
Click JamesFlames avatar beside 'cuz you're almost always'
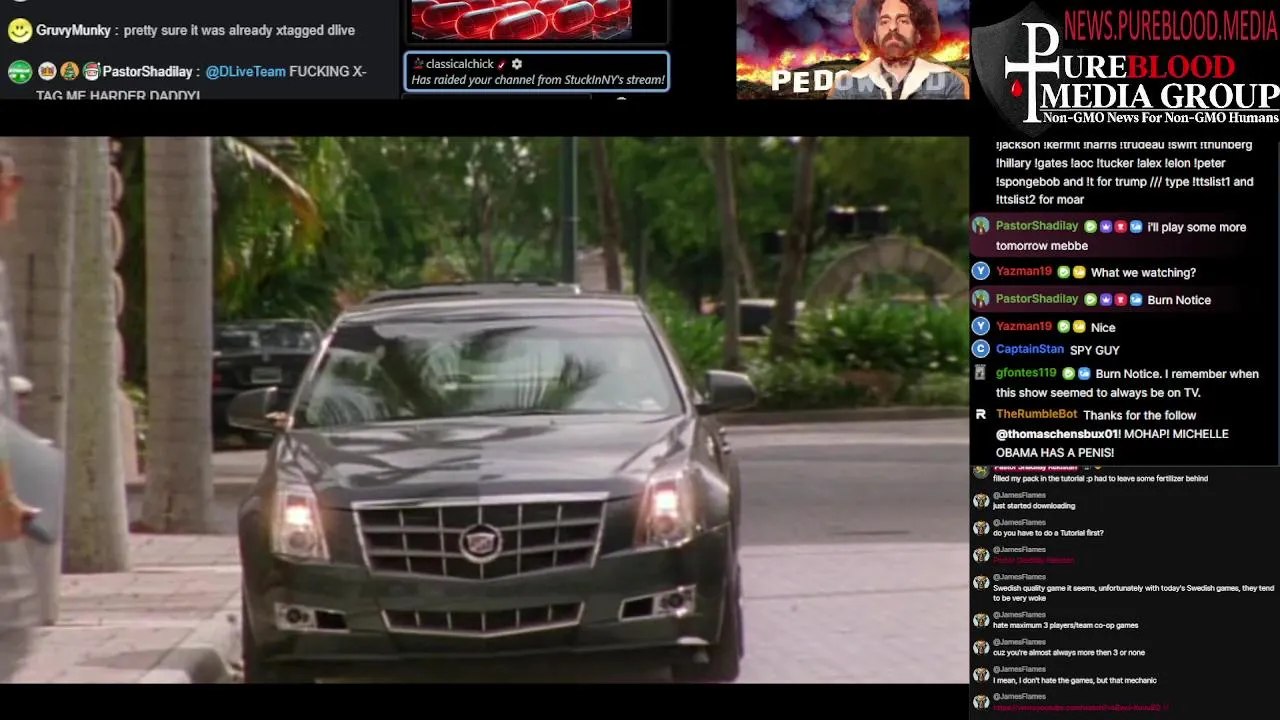point(981,647)
